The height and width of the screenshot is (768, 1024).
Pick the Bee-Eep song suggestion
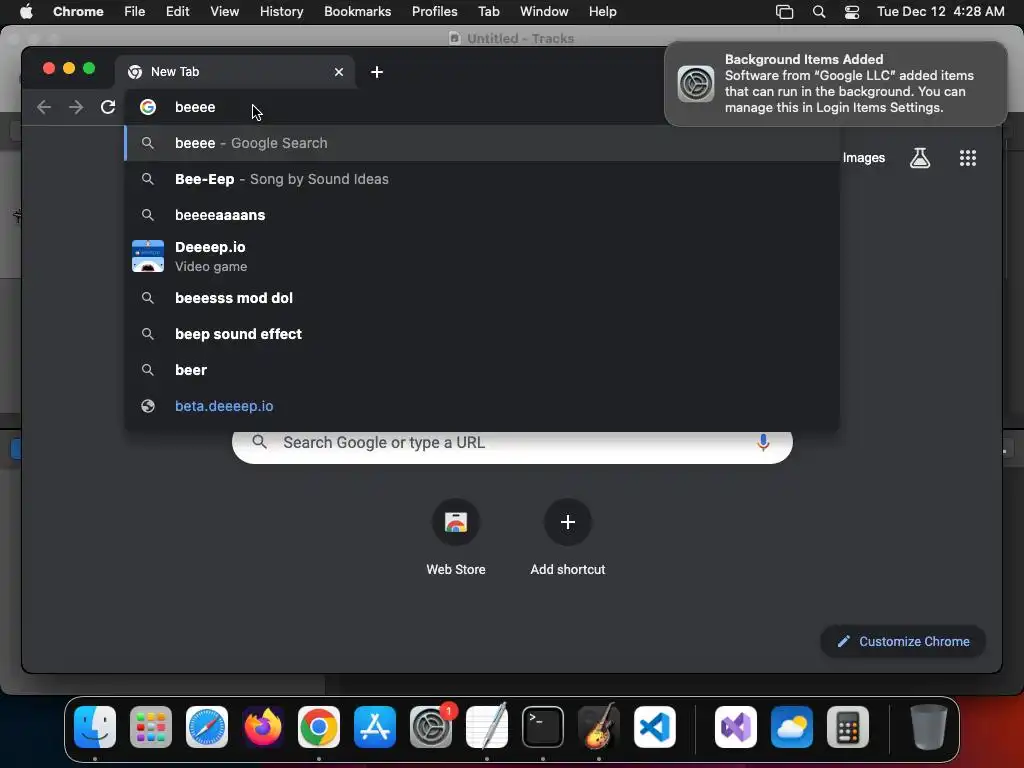coord(481,179)
